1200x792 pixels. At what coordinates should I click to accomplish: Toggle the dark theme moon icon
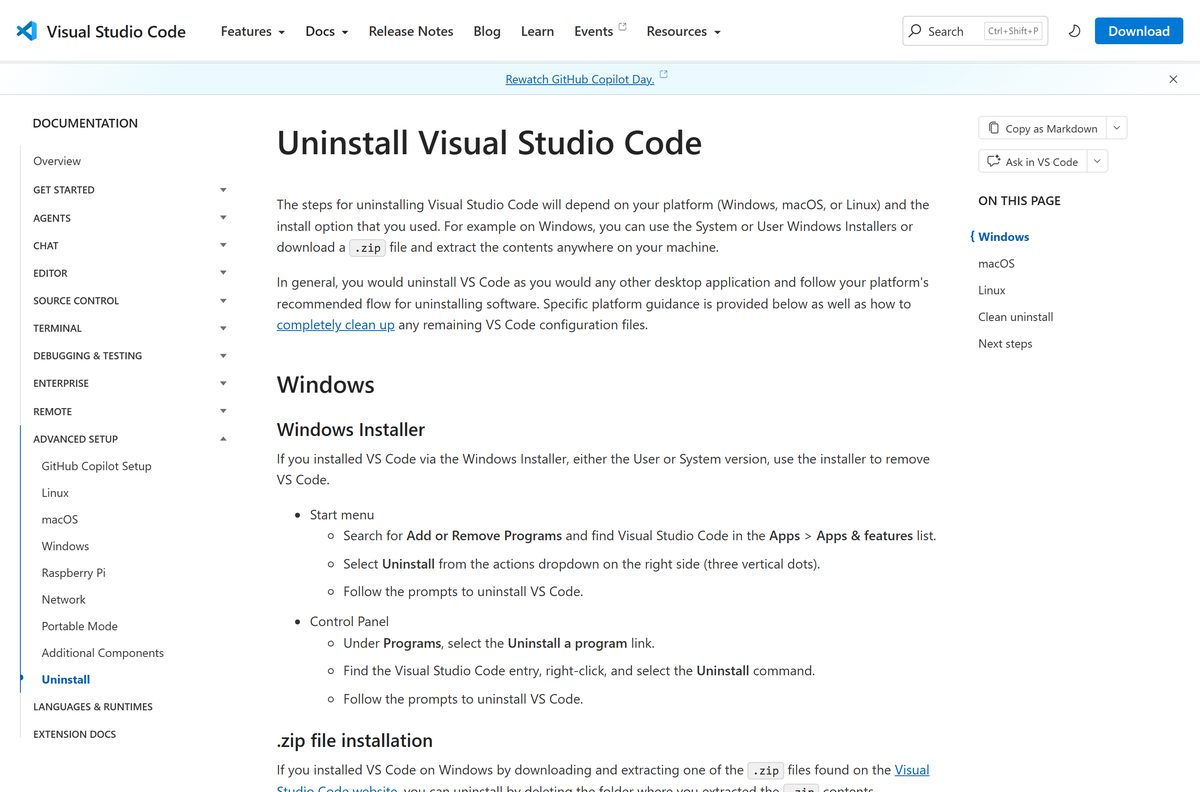tap(1074, 31)
